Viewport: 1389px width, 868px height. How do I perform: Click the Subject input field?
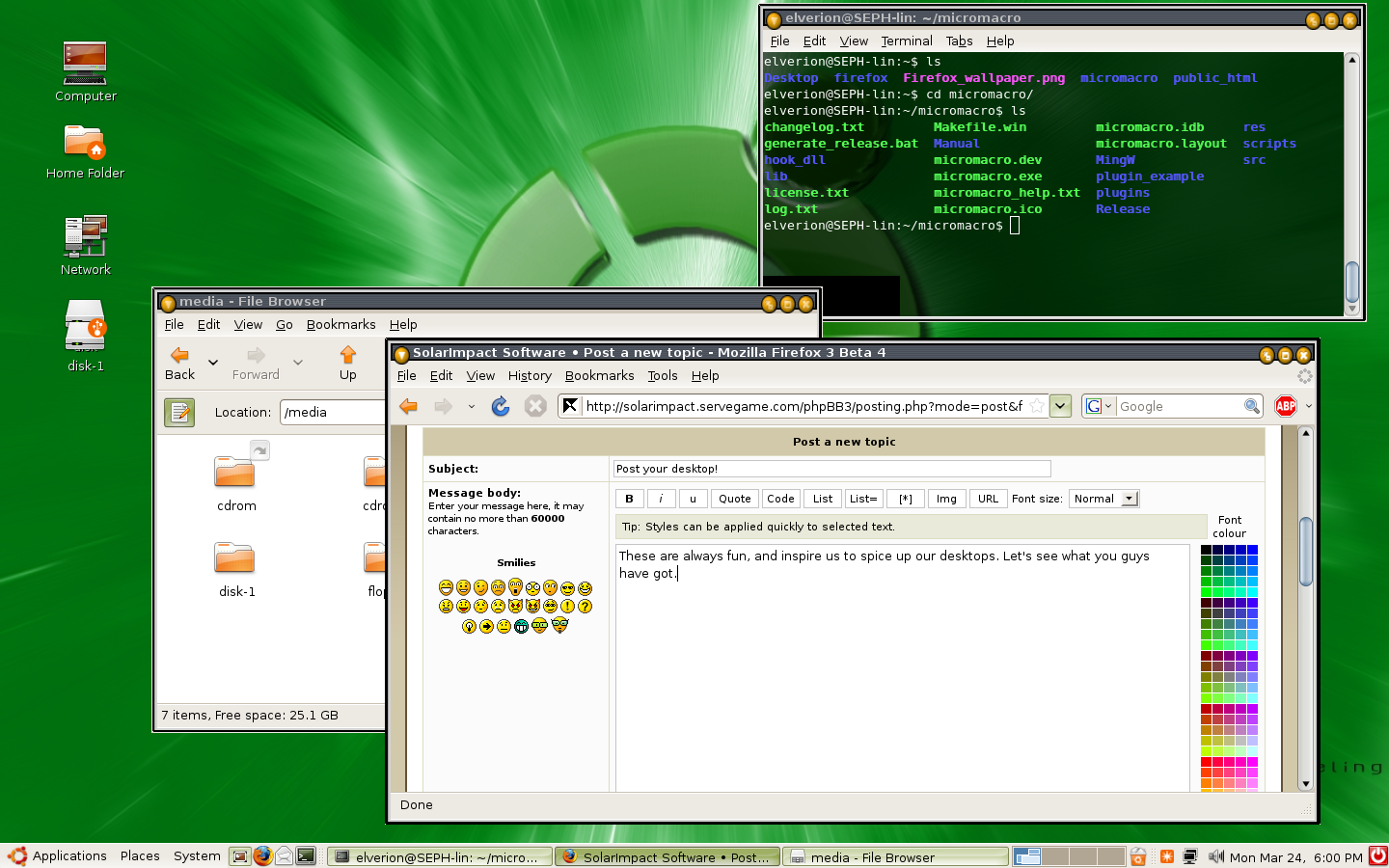831,469
